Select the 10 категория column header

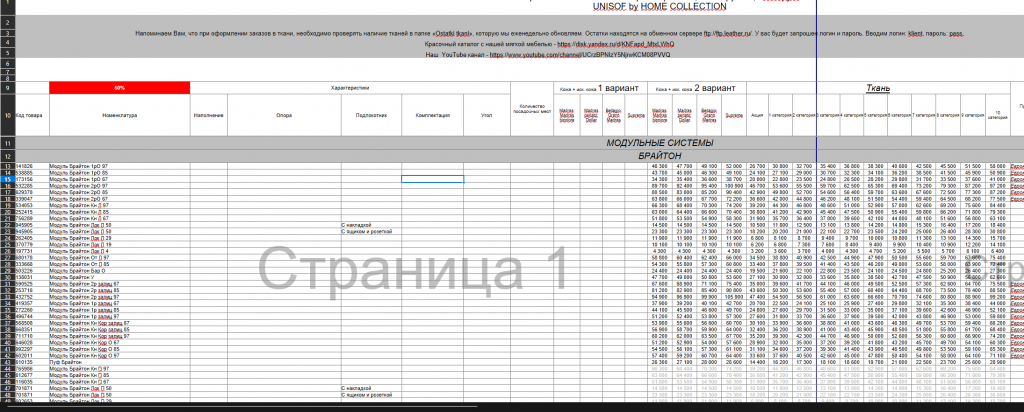(x=999, y=116)
